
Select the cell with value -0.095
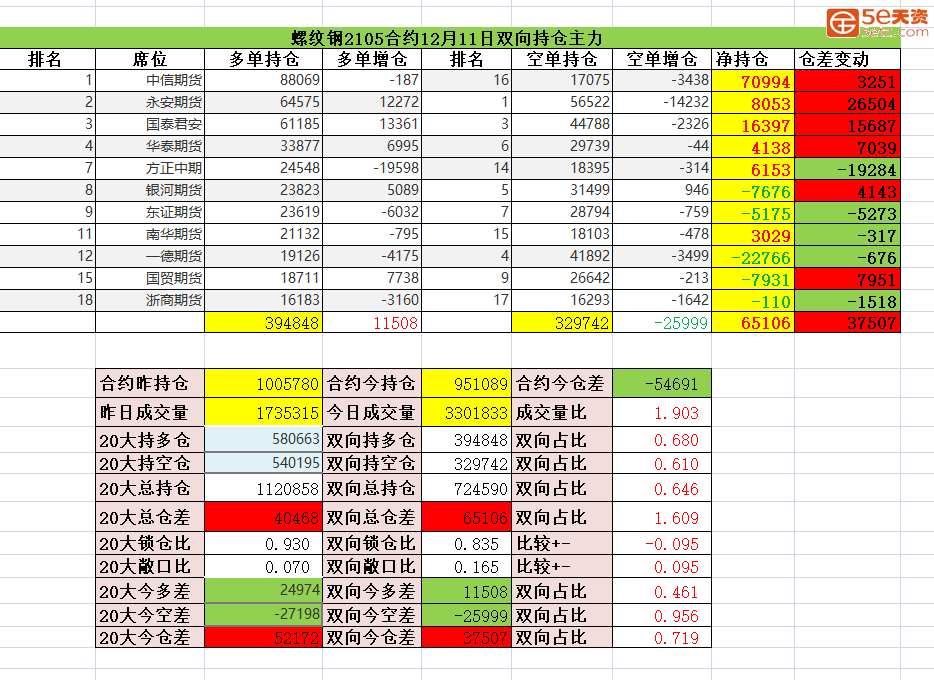(662, 543)
